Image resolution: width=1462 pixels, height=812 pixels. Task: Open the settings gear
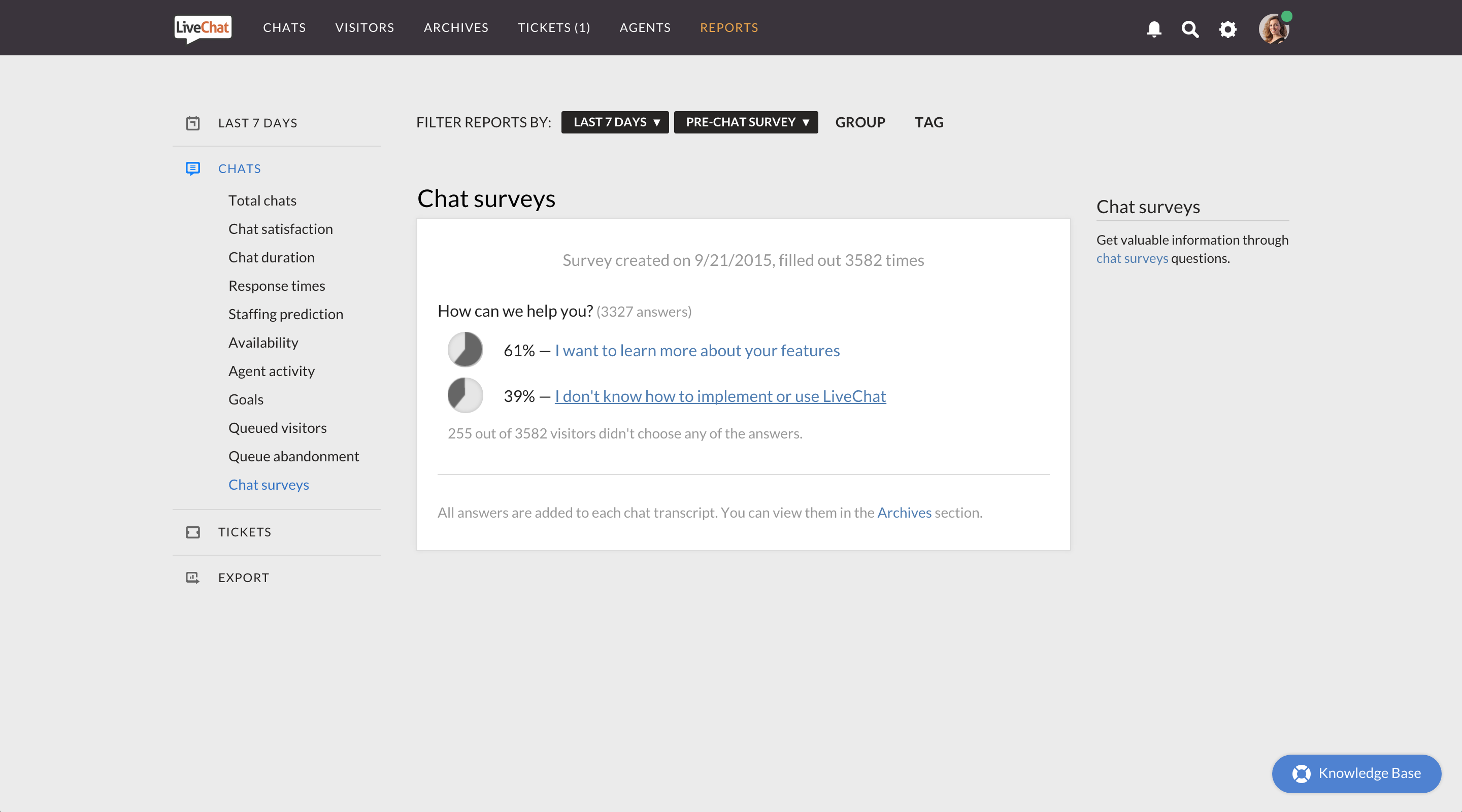[x=1227, y=28]
